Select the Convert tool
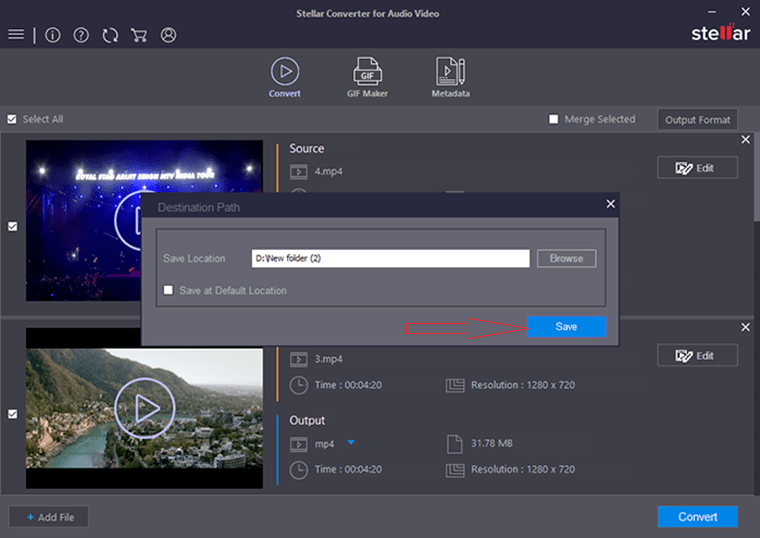 285,78
